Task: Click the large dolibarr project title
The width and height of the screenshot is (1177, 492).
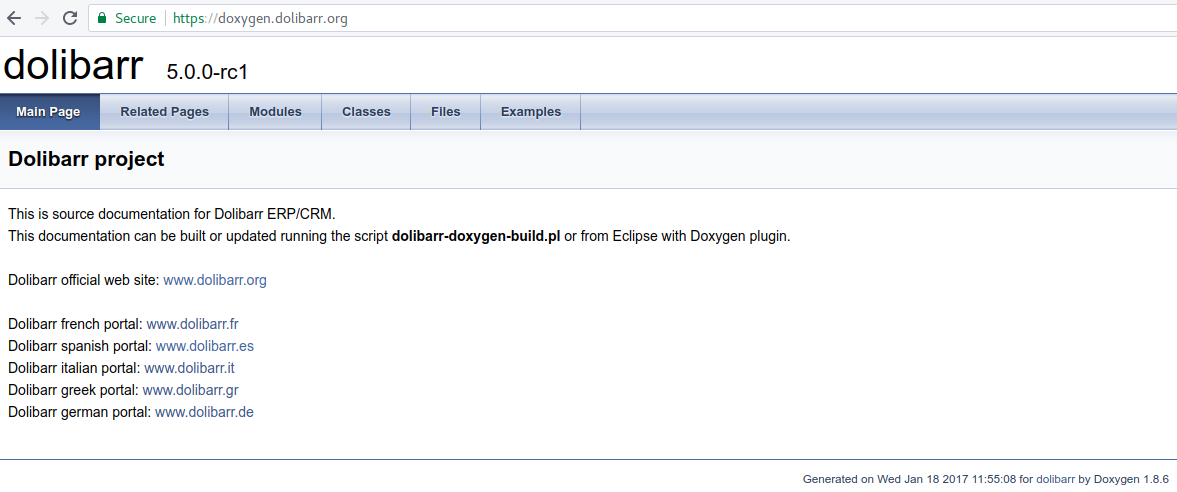Action: (73, 65)
